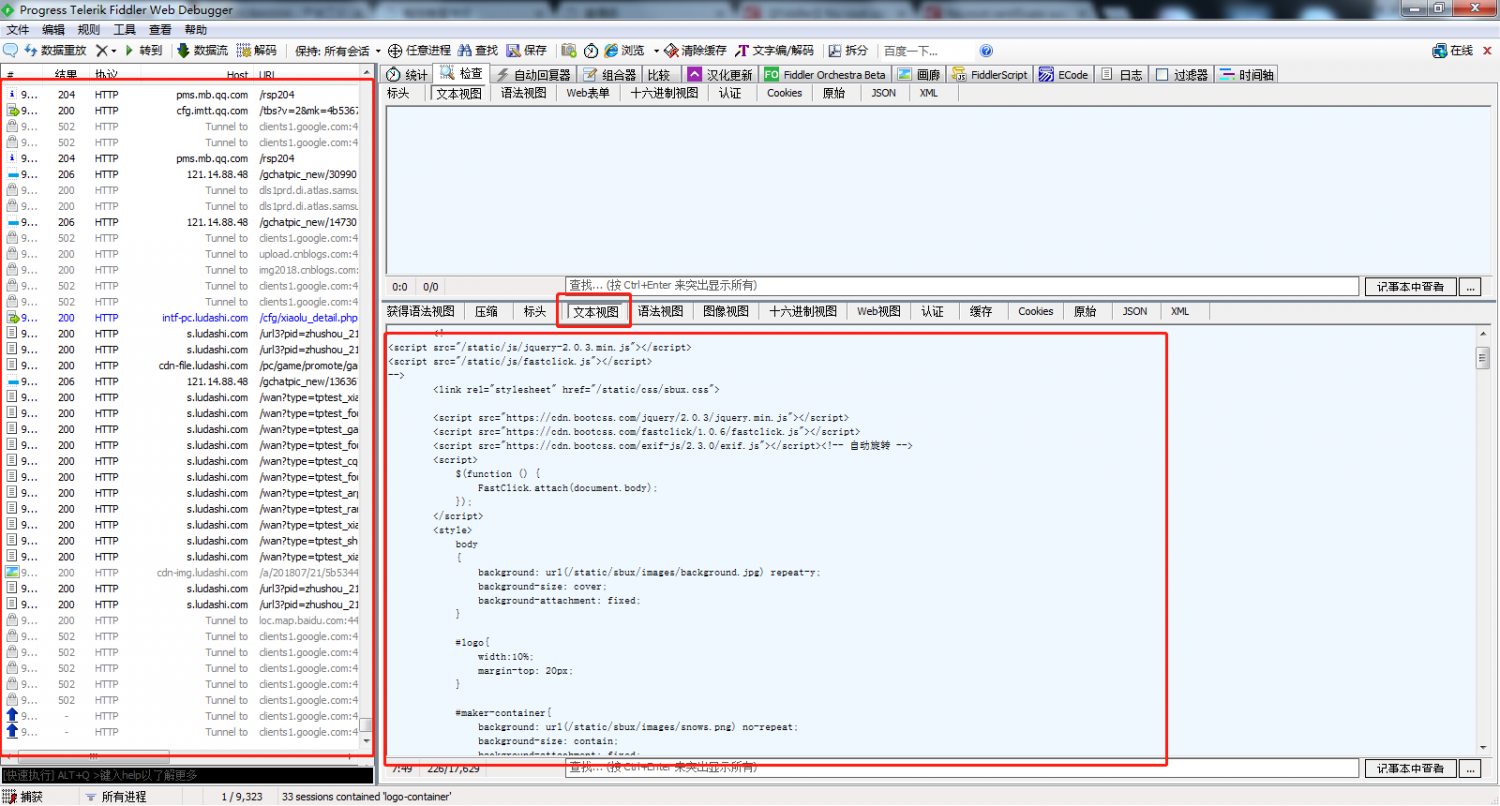Select request Web表单 tab
The height and width of the screenshot is (806, 1500).
[588, 93]
